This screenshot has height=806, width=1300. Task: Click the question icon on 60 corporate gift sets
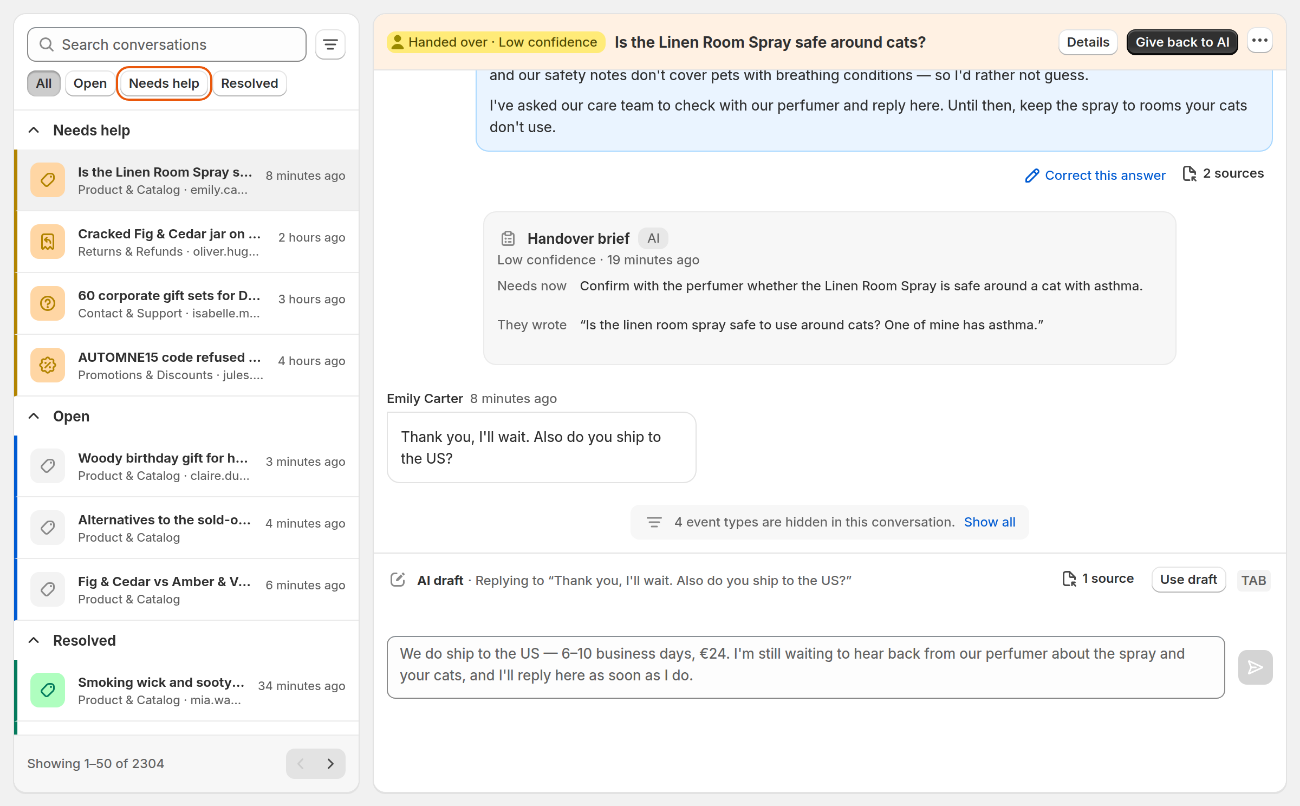(x=47, y=304)
